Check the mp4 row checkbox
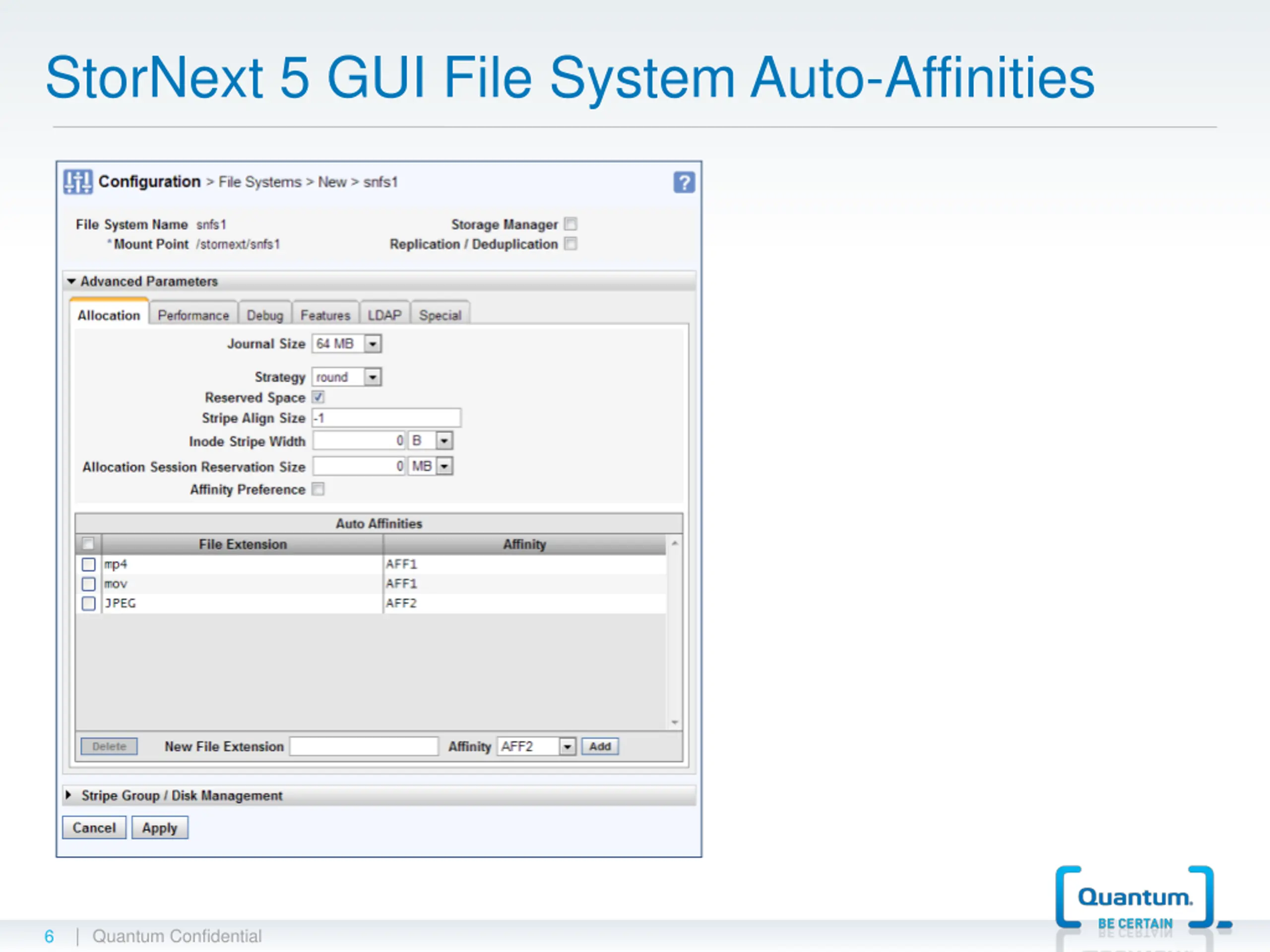The height and width of the screenshot is (952, 1270). point(88,564)
